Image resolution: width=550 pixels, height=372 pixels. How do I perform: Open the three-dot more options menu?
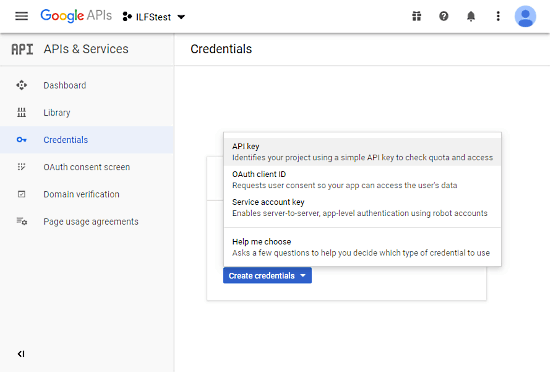(498, 16)
